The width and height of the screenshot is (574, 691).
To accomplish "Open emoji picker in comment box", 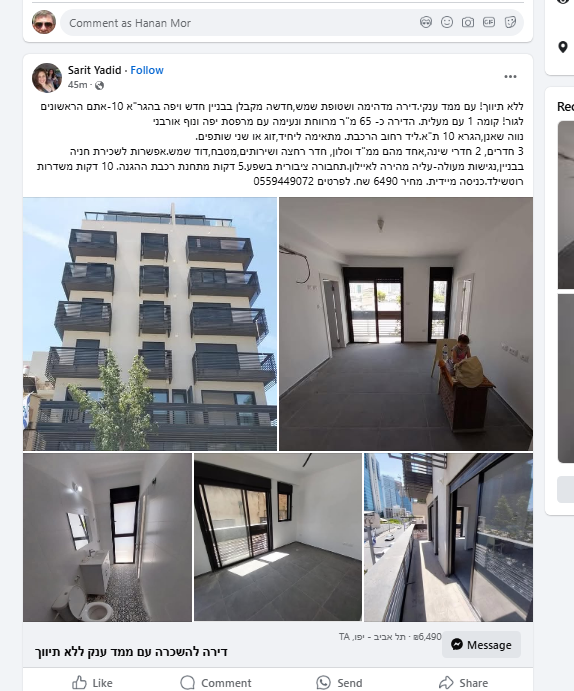I will click(447, 22).
